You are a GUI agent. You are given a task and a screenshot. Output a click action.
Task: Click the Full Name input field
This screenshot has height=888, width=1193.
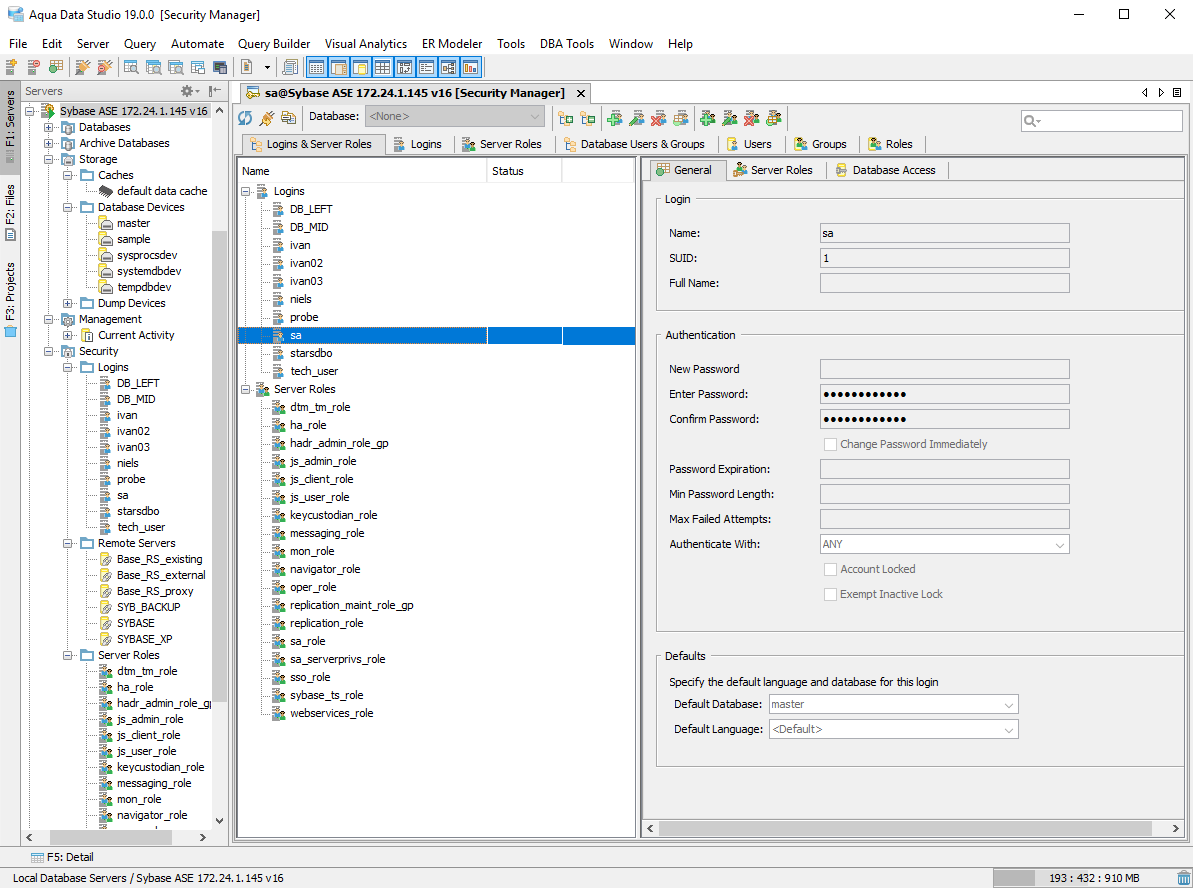point(944,283)
